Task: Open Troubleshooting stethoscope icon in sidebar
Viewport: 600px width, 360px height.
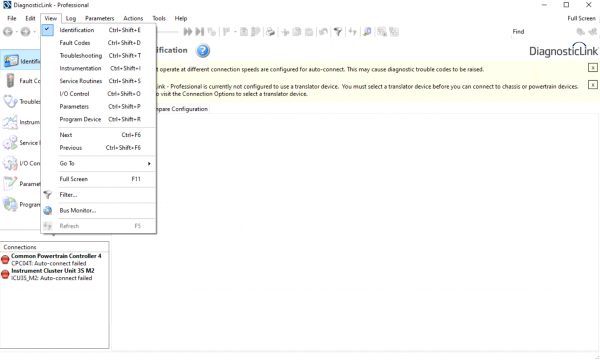Action: click(x=10, y=101)
